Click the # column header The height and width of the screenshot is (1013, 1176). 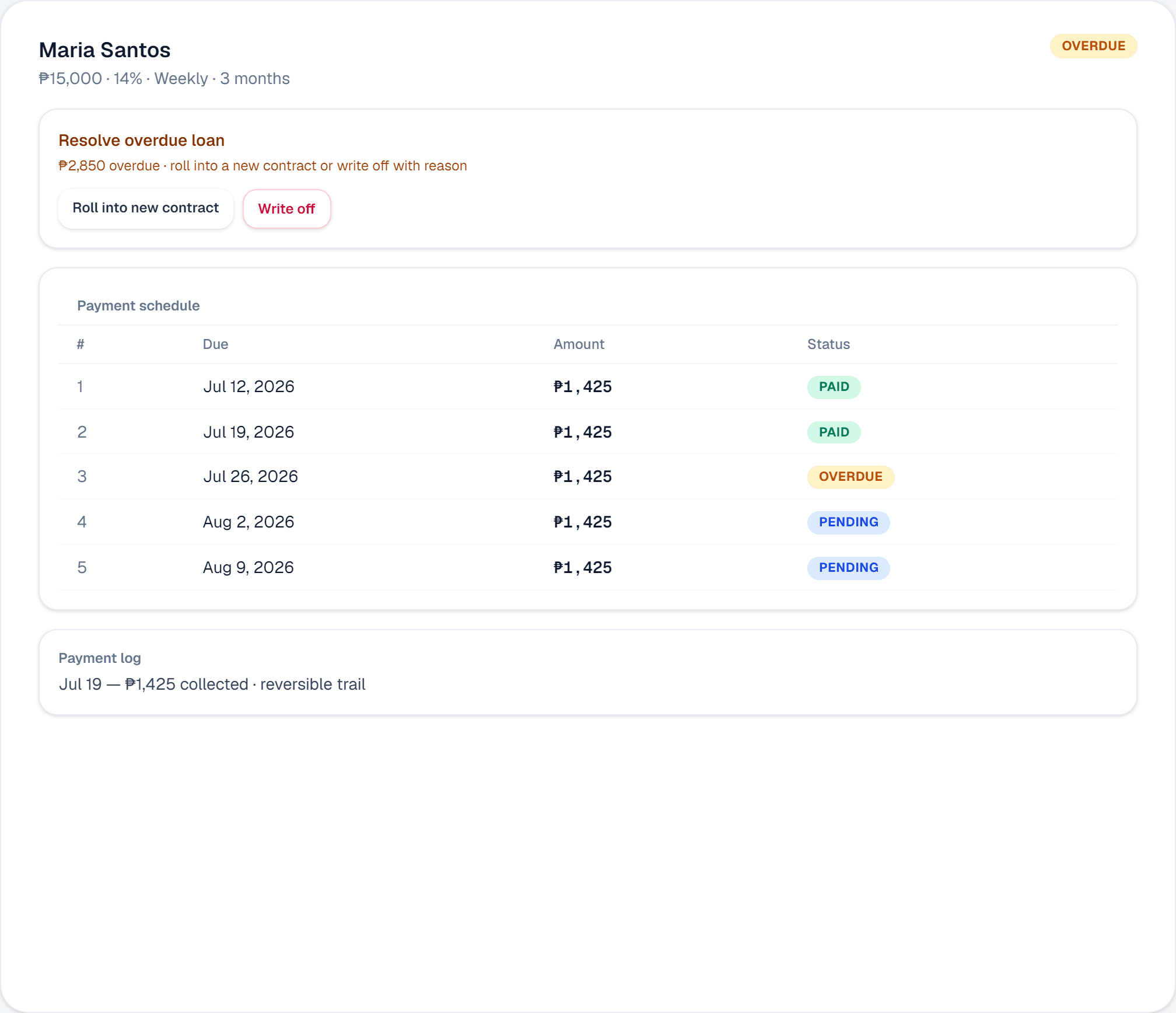coord(80,344)
